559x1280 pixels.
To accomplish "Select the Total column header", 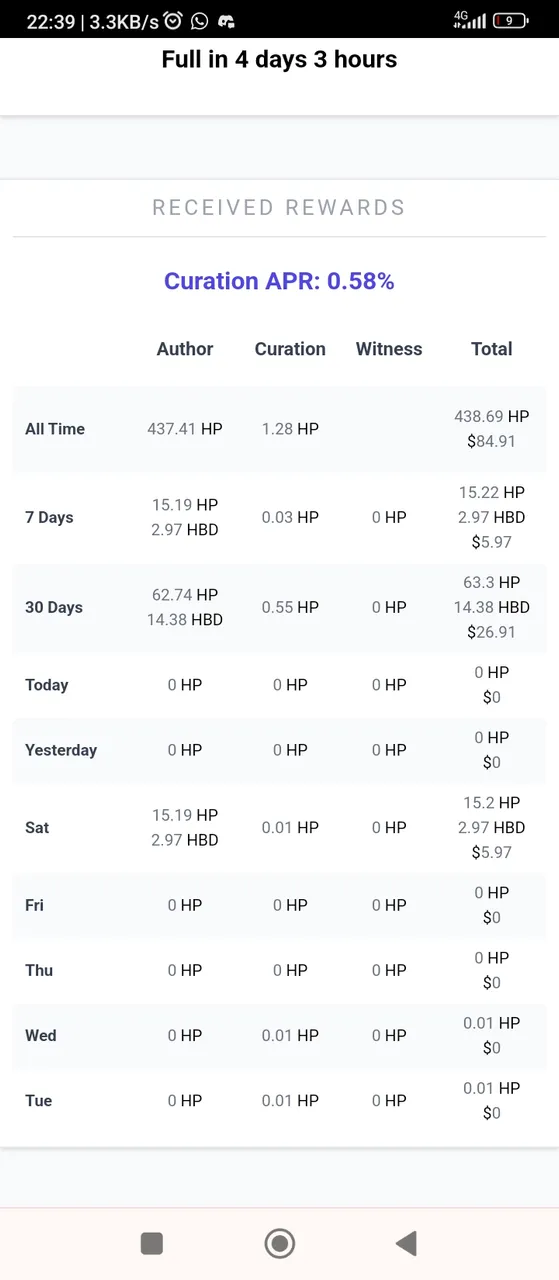I will pyautogui.click(x=492, y=349).
